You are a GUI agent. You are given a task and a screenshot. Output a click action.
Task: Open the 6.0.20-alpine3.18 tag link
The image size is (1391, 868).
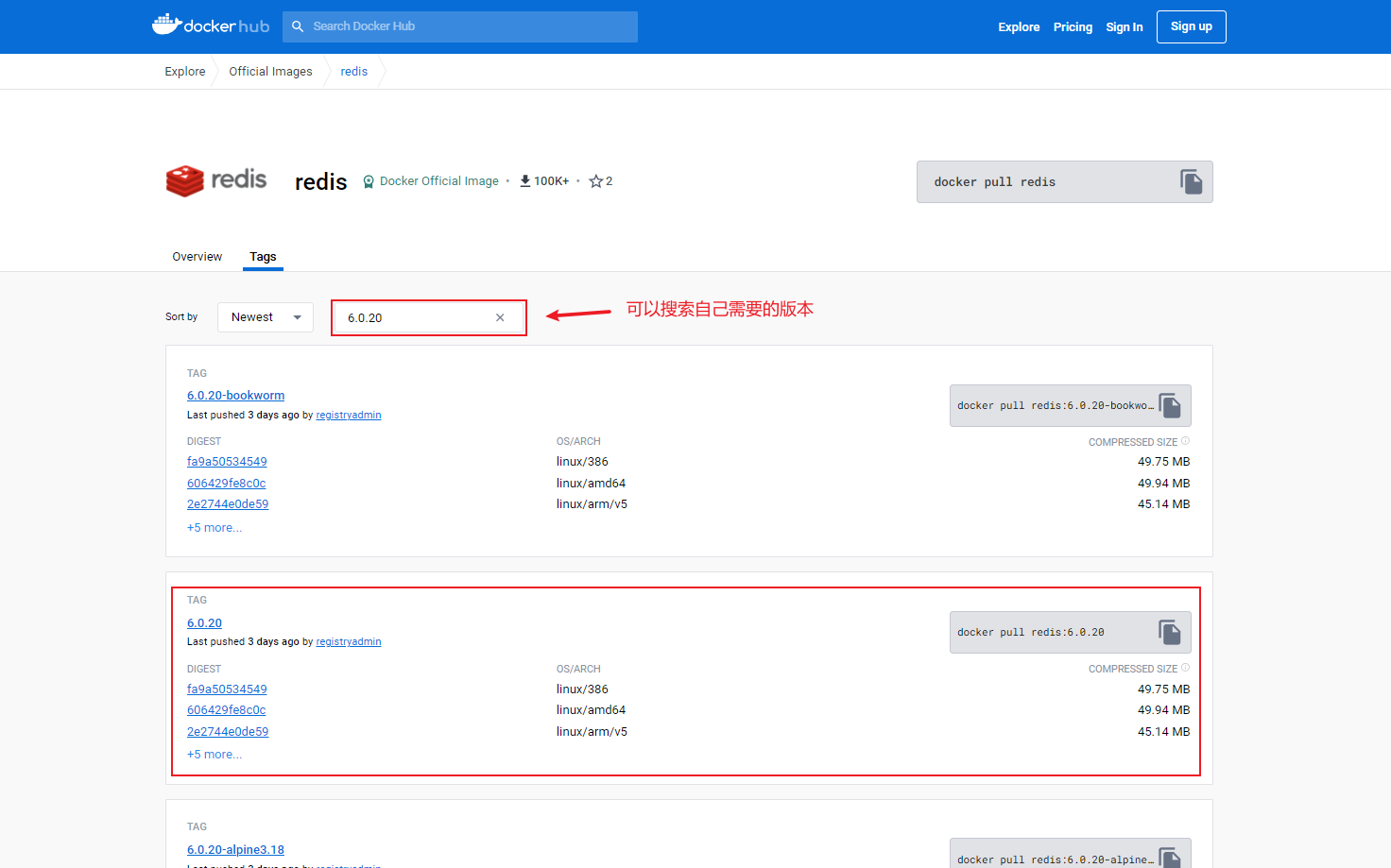point(235,850)
